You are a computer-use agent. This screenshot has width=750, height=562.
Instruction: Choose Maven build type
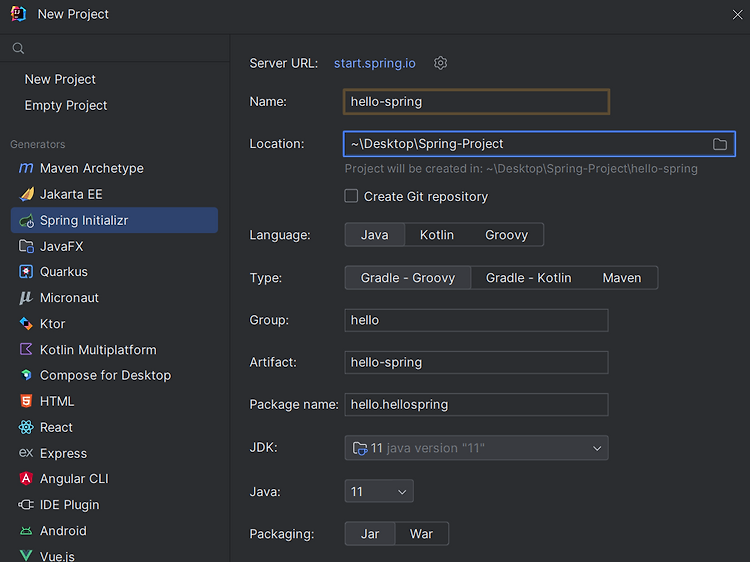[622, 278]
